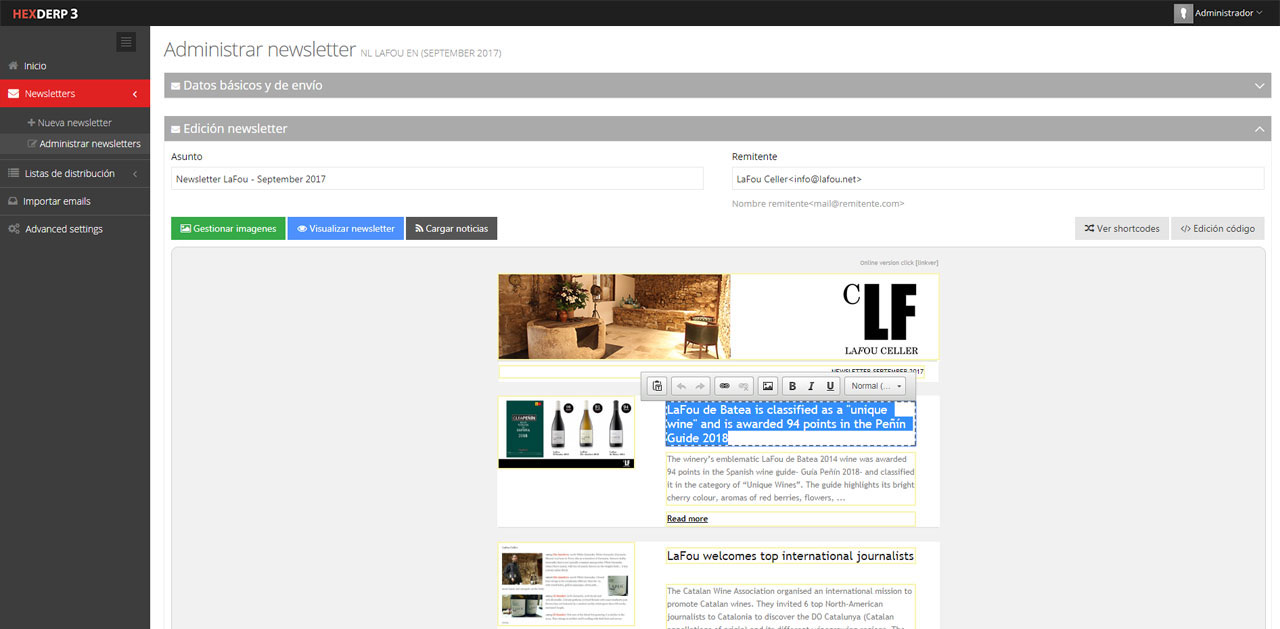This screenshot has height=629, width=1280.
Task: Collapse the Edición newsletter panel chevron
Action: [x=1260, y=129]
